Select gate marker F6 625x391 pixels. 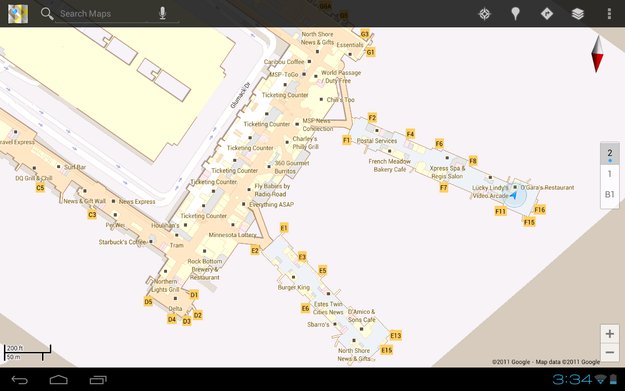pos(439,143)
